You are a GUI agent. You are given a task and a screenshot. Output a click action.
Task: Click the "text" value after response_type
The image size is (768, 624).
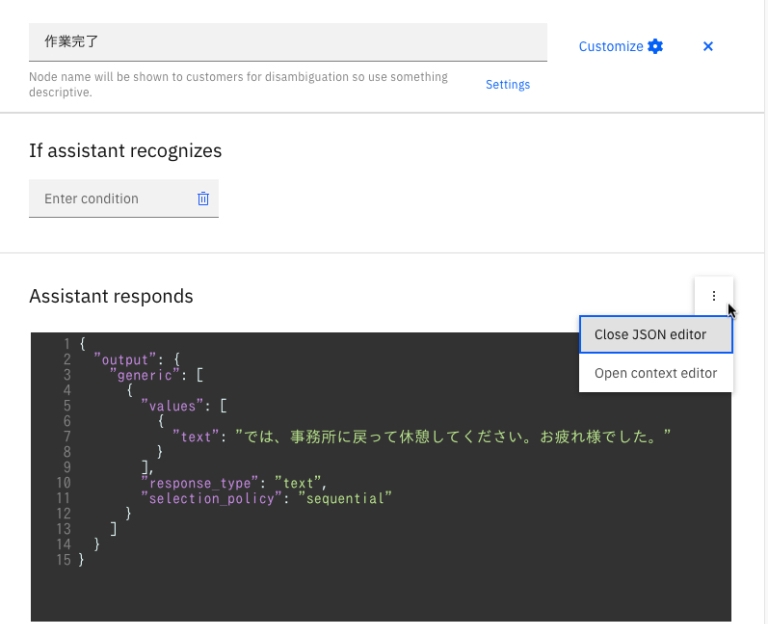(x=301, y=483)
